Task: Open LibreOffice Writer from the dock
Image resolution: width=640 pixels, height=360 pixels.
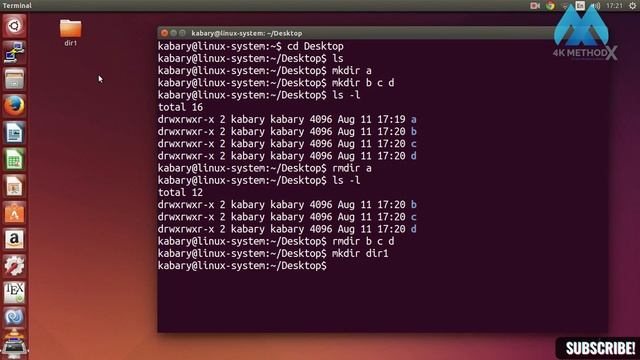Action: 14,133
